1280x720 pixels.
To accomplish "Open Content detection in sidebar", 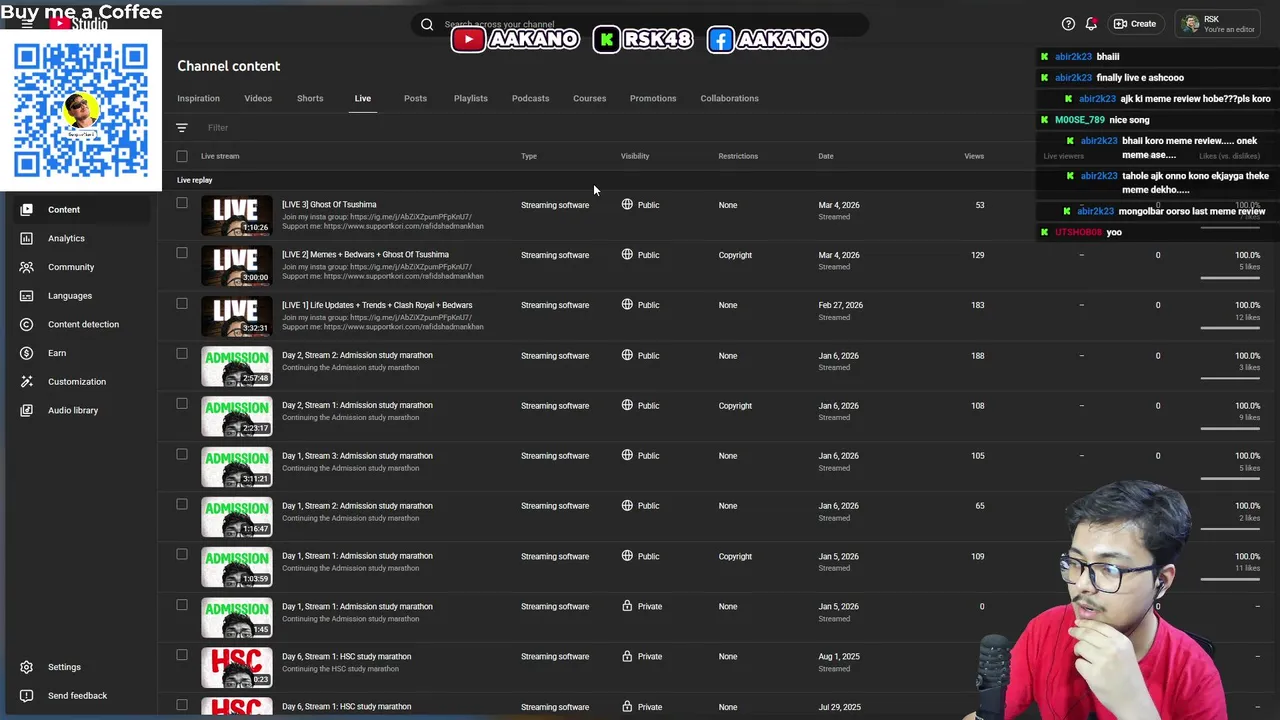I will pyautogui.click(x=83, y=324).
